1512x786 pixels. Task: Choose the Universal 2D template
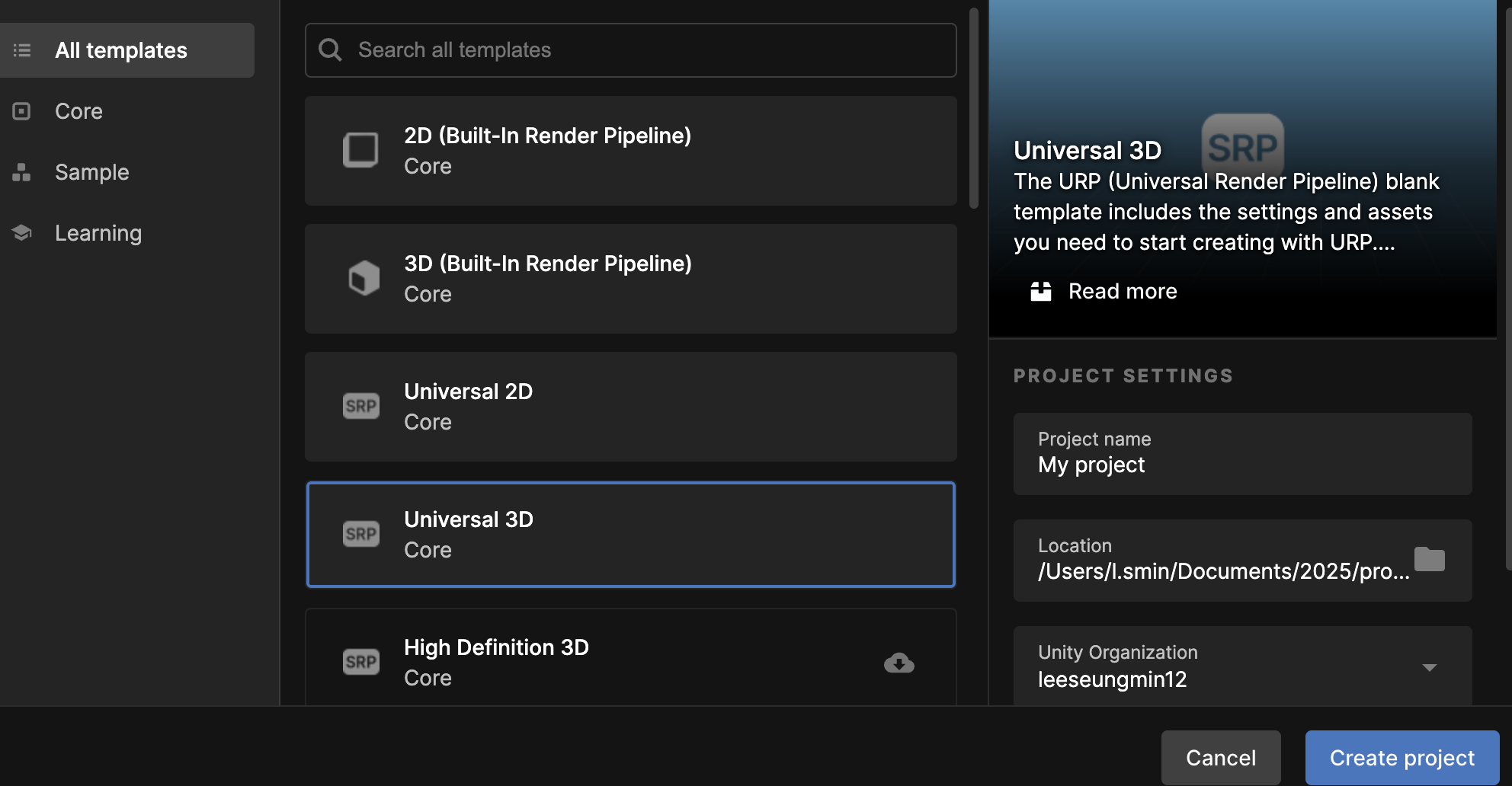(631, 407)
